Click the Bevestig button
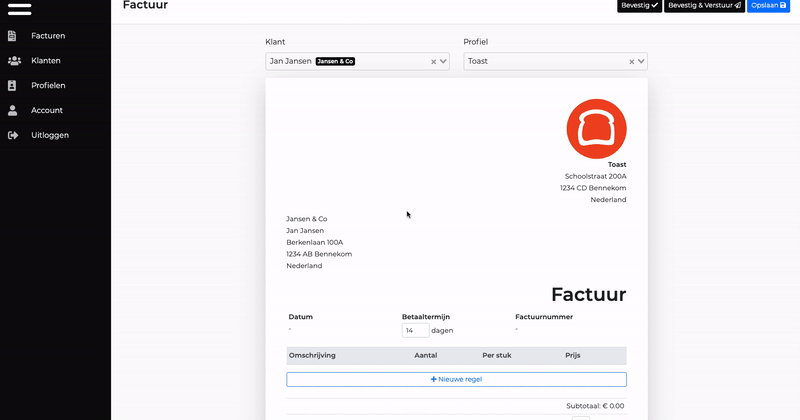The width and height of the screenshot is (800, 420). click(x=639, y=6)
